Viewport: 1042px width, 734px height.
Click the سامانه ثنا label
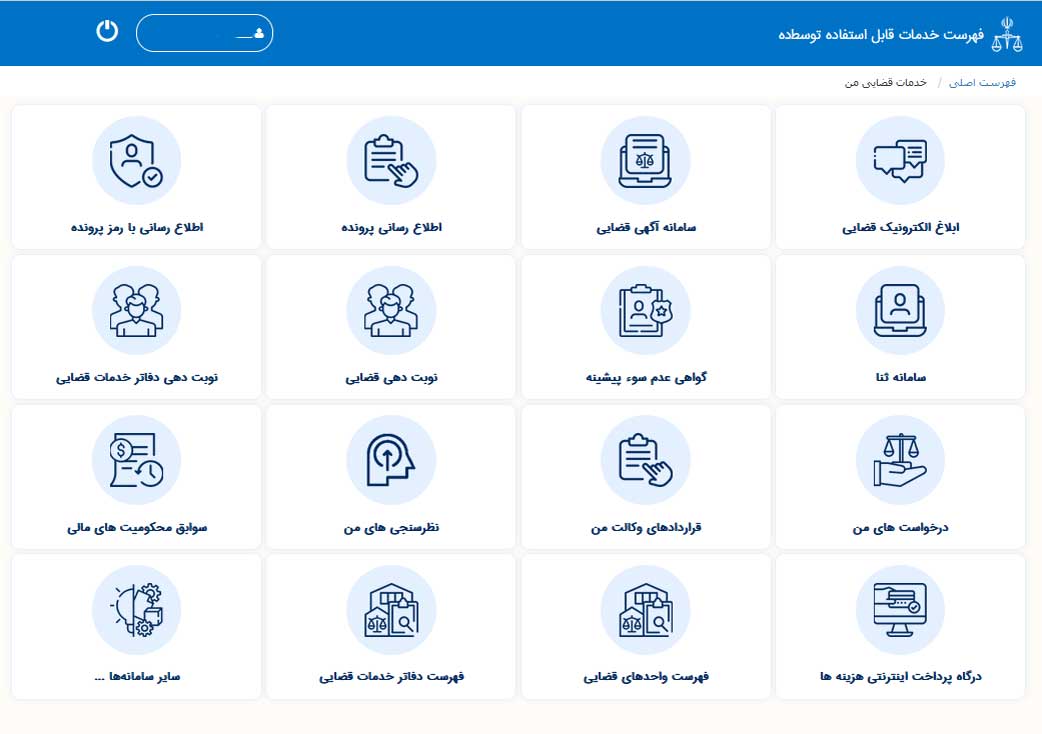coord(900,377)
